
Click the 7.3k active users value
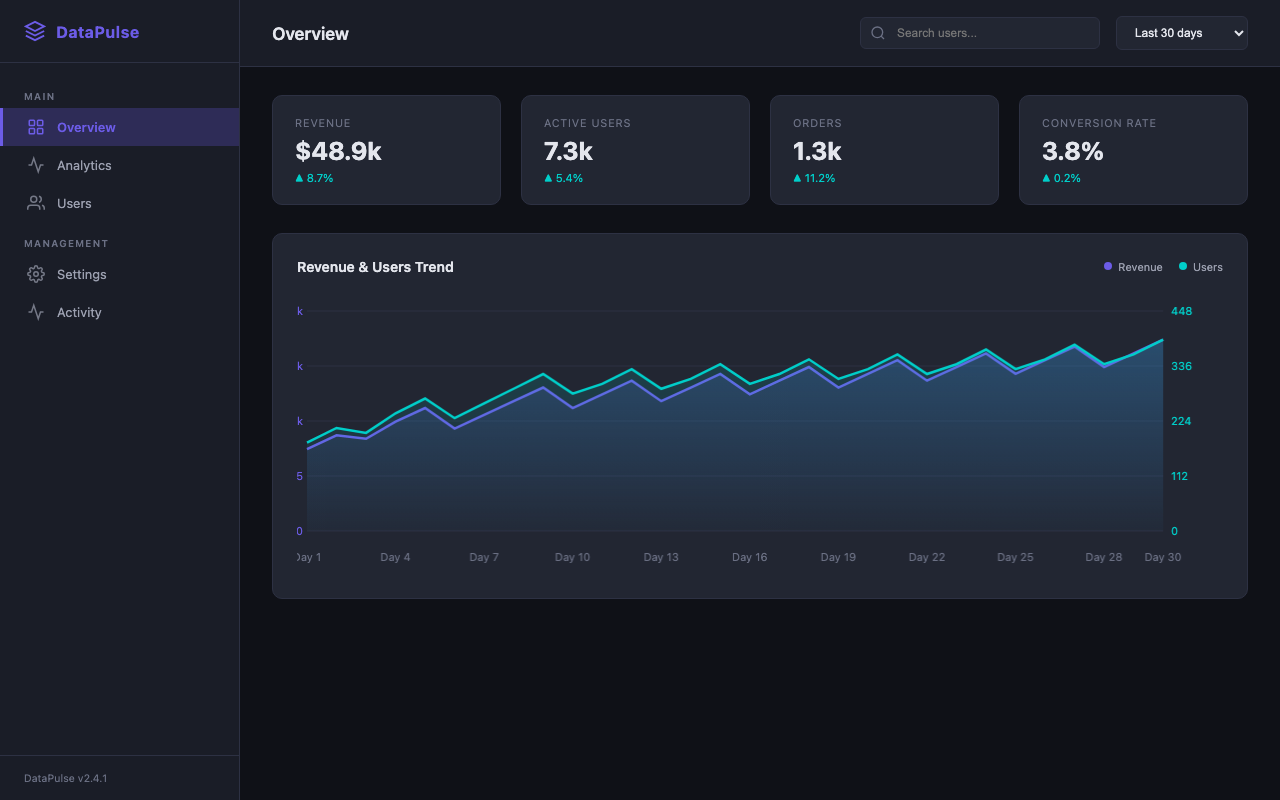tap(568, 151)
